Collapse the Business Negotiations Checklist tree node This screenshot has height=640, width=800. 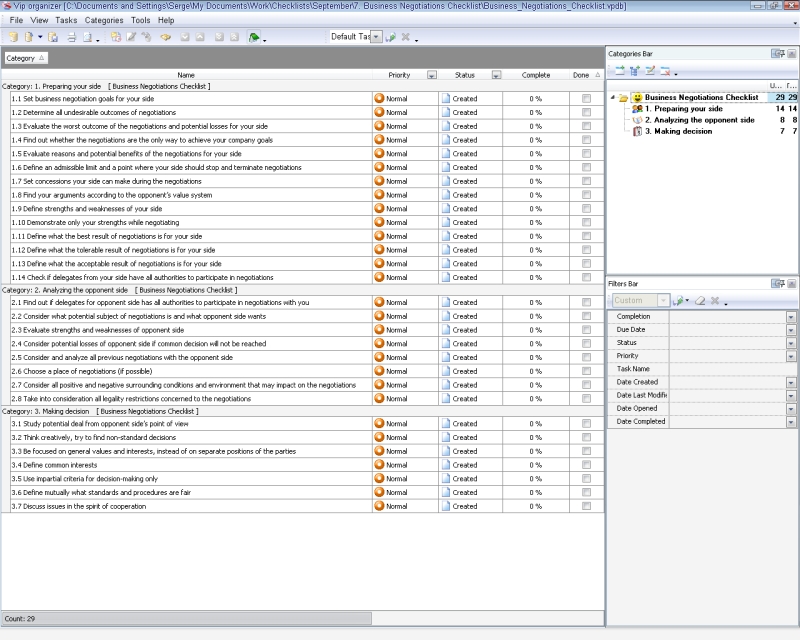[613, 97]
